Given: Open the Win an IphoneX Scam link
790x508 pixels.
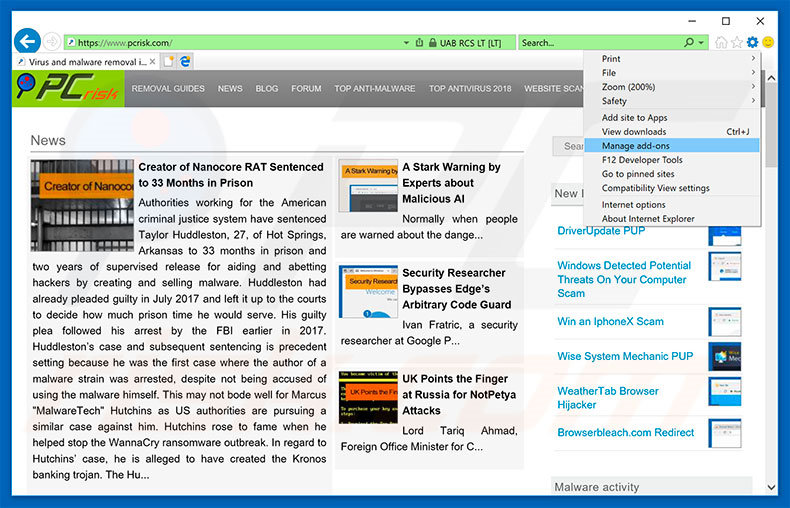Looking at the screenshot, I should (610, 322).
